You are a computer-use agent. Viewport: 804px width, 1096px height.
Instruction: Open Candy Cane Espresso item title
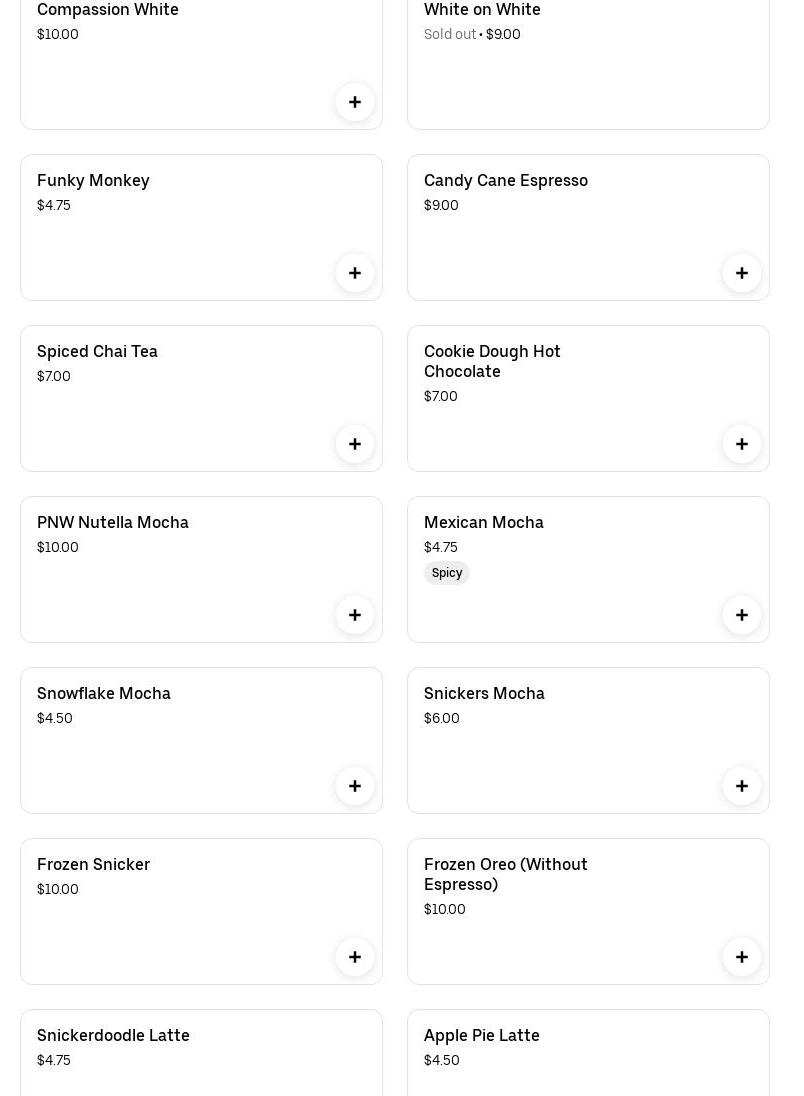click(x=505, y=181)
